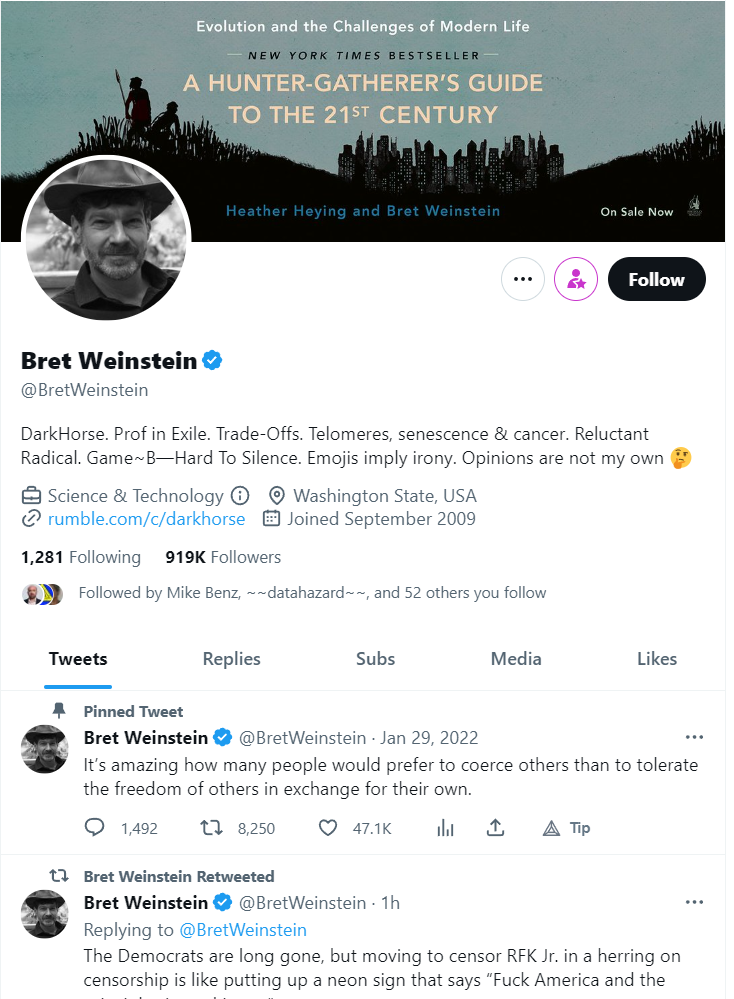View pinned tweet analytics bar-chart icon
Viewport: 734px width, 999px height.
click(x=446, y=828)
